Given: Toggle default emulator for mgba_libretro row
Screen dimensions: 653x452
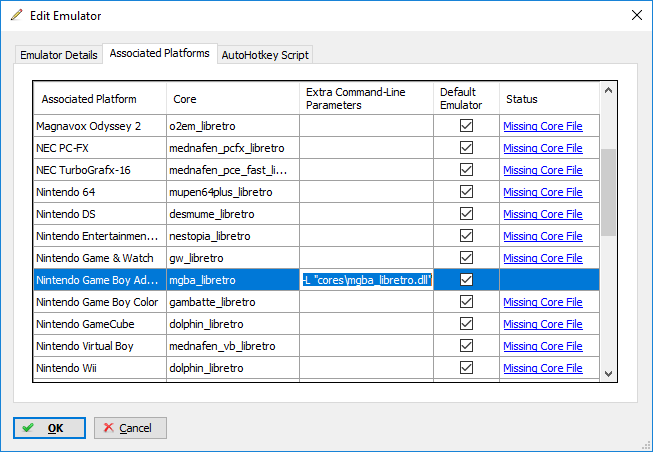Looking at the screenshot, I should pos(466,280).
